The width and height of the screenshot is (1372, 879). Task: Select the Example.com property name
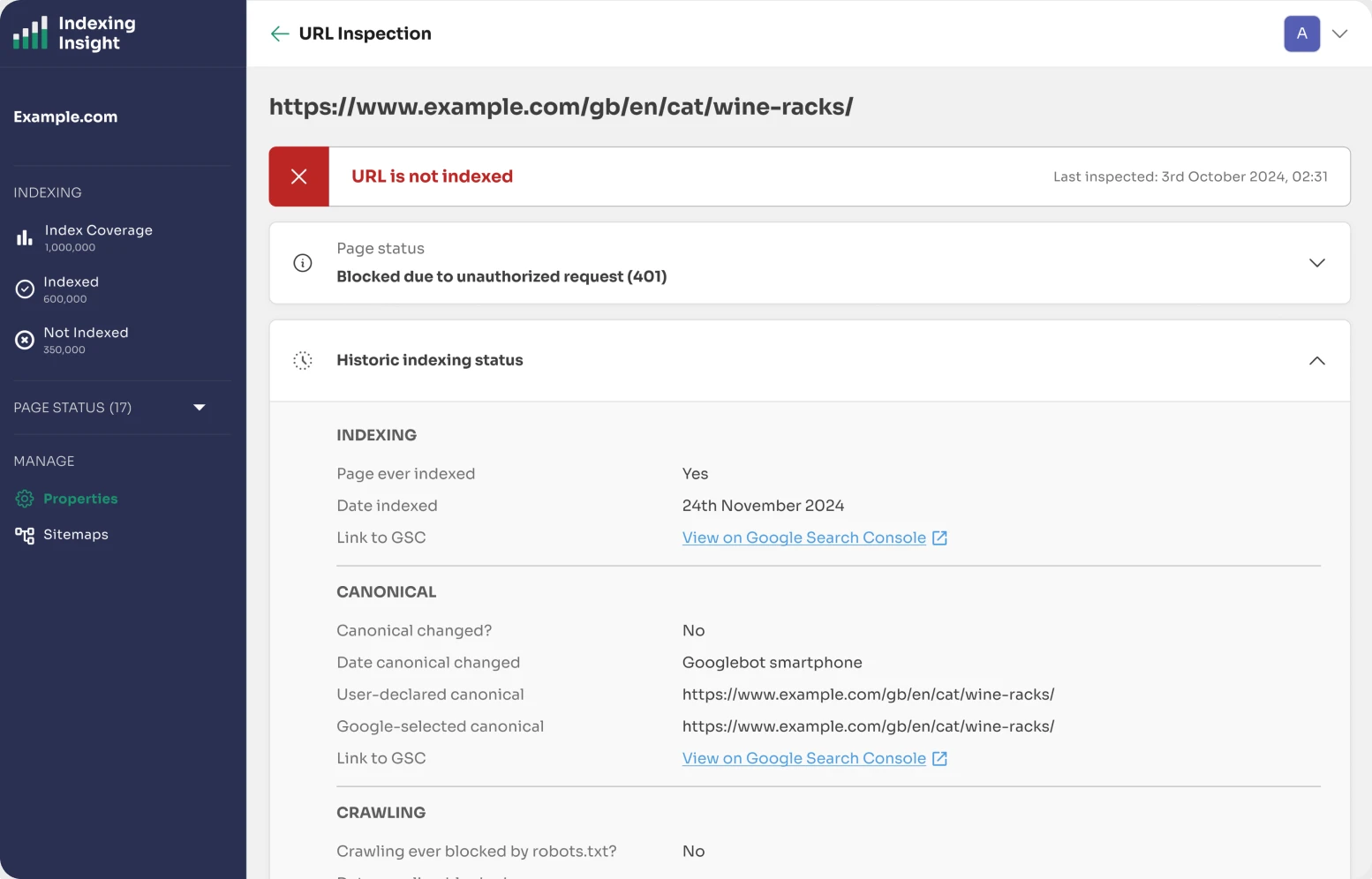coord(65,116)
